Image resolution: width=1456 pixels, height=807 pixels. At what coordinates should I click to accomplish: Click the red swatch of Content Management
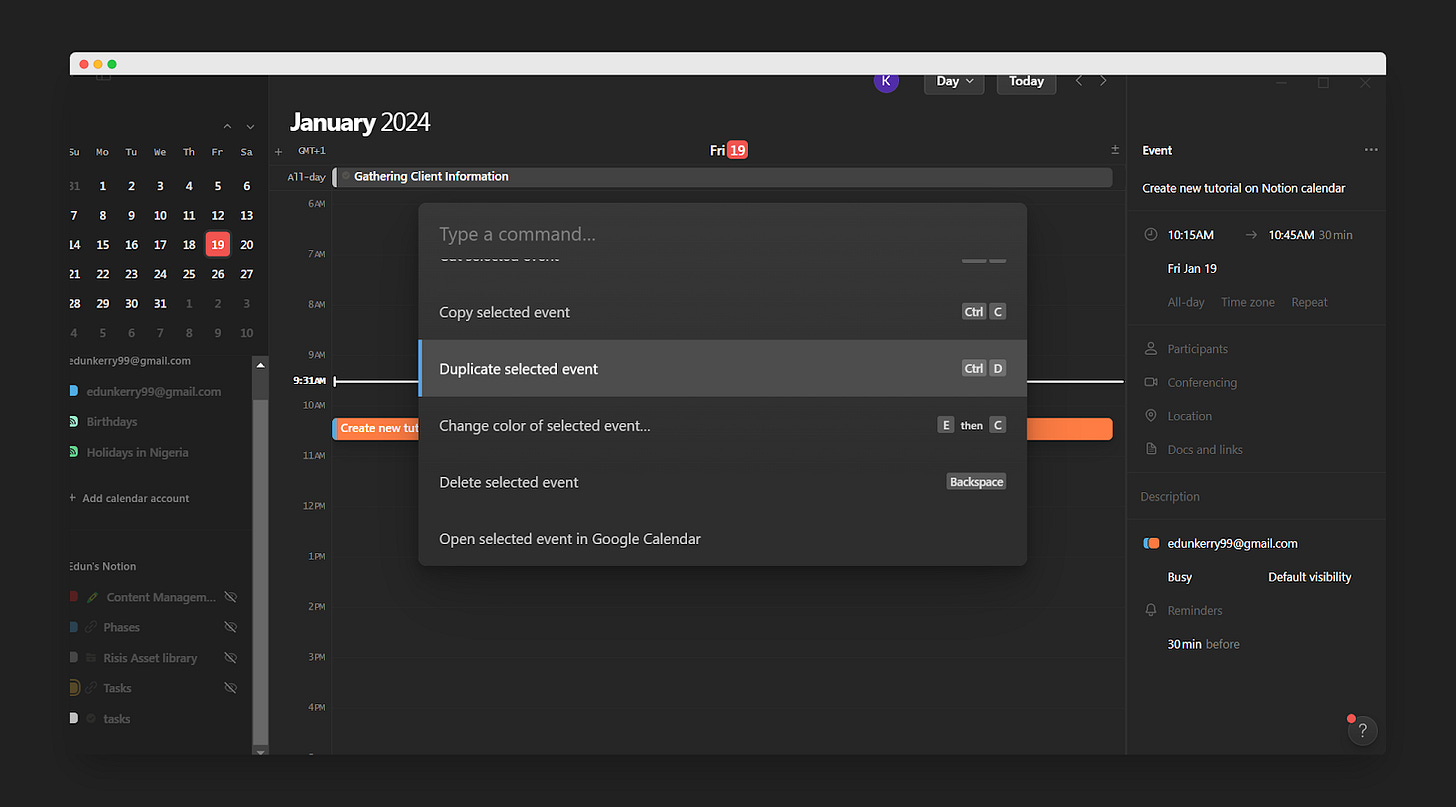[73, 597]
